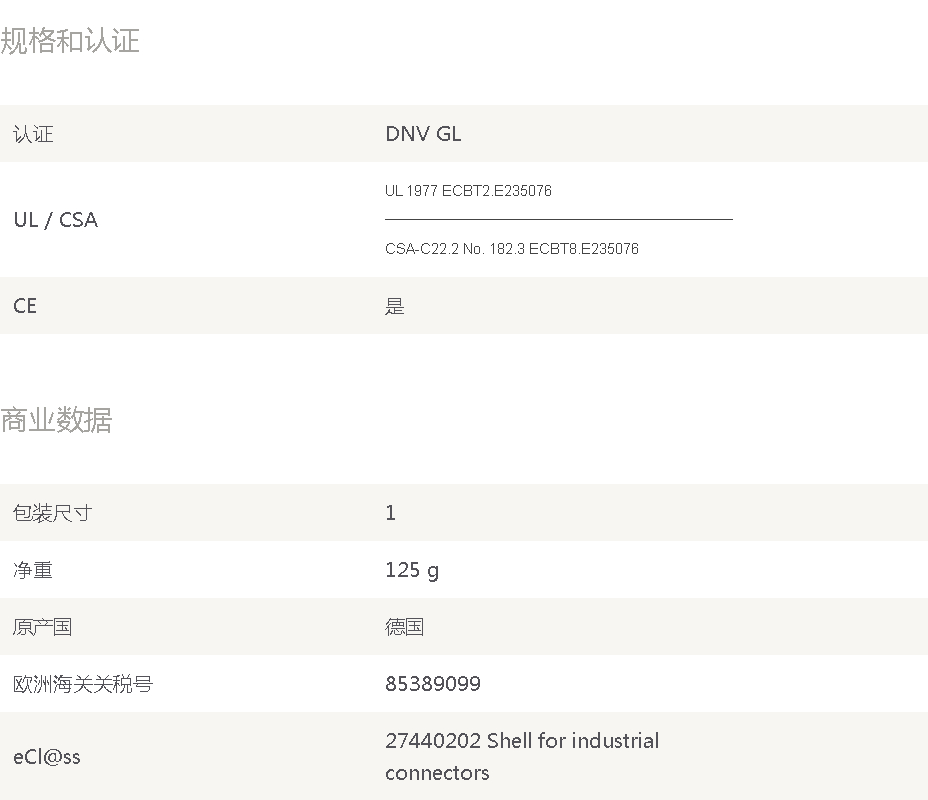Click the 包装尺寸 row label
928x800 pixels.
coord(53,512)
